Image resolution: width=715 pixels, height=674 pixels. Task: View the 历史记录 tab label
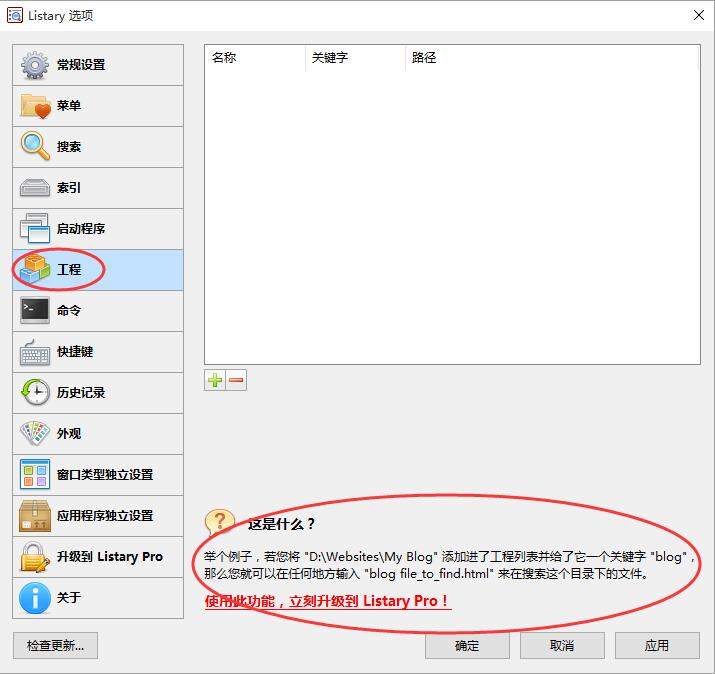pyautogui.click(x=81, y=393)
